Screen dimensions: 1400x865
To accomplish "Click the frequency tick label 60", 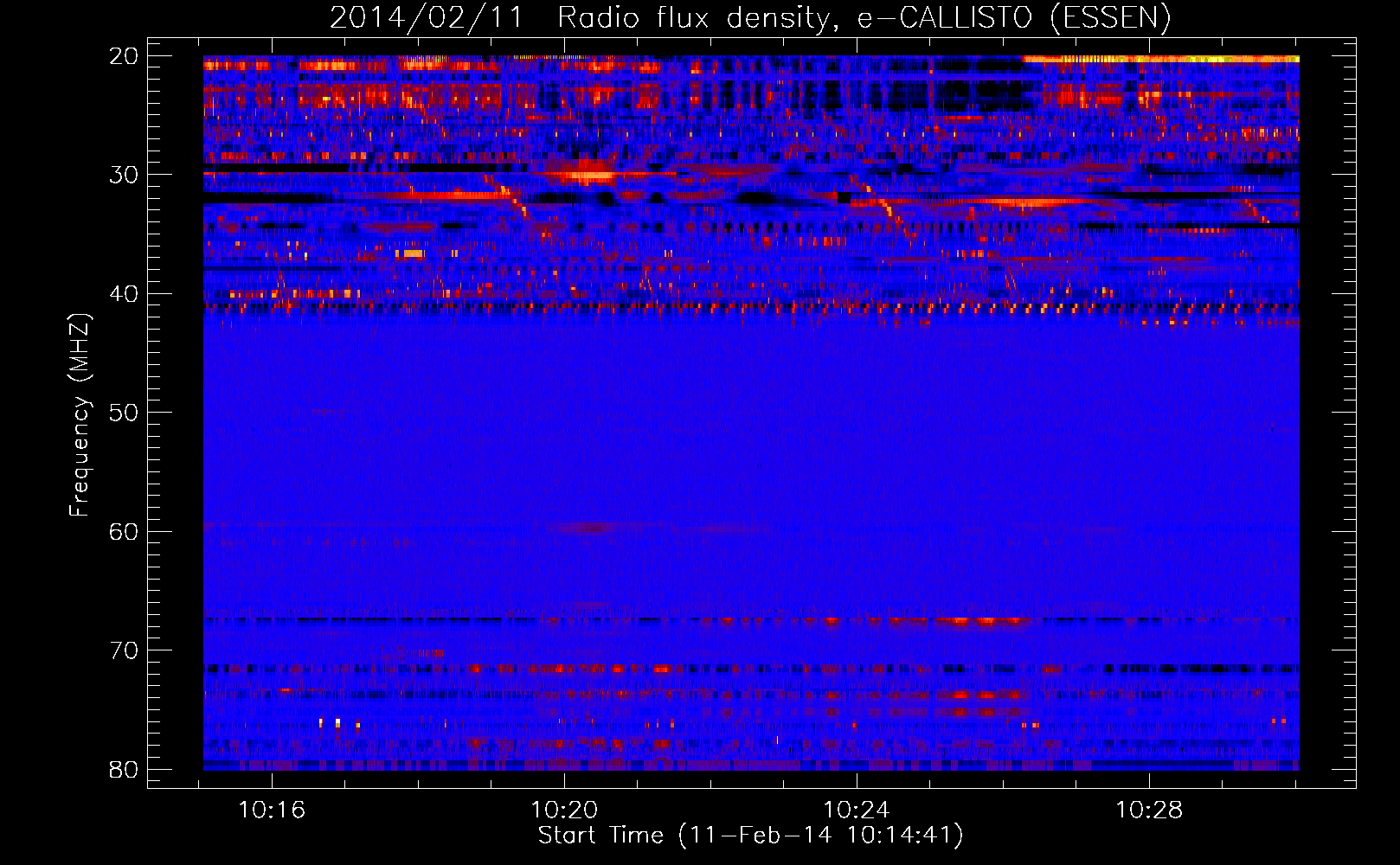I will pos(124,532).
